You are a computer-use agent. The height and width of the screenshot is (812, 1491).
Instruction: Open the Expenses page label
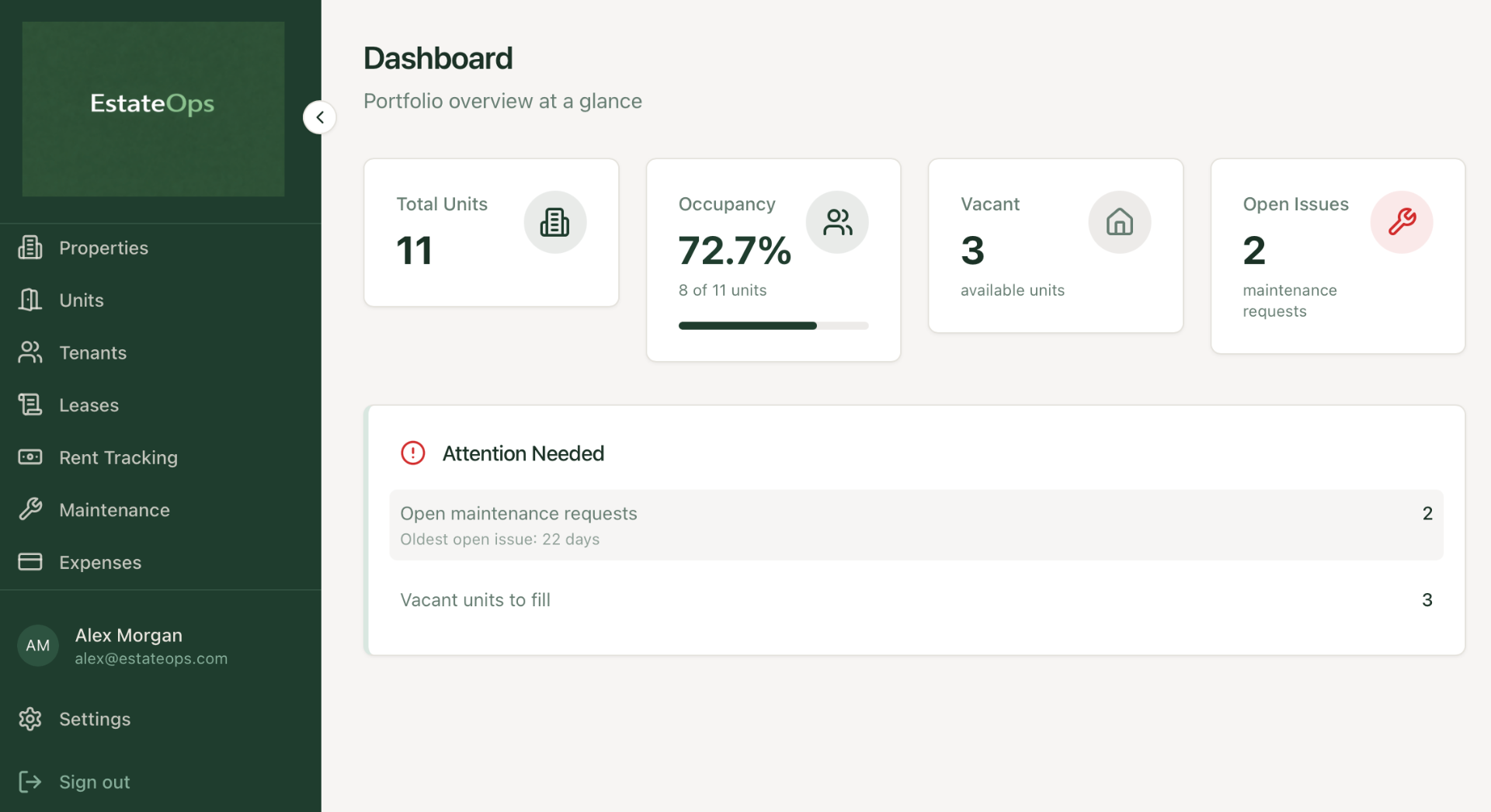100,562
